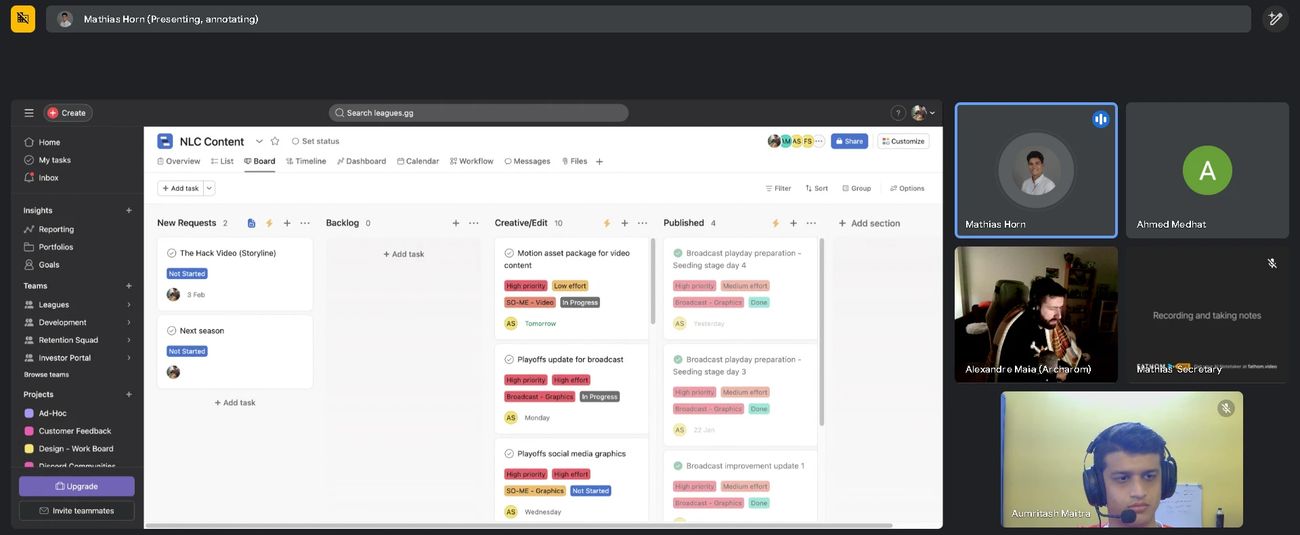1300x535 pixels.
Task: Open the form icon in New Requests column
Action: [251, 223]
